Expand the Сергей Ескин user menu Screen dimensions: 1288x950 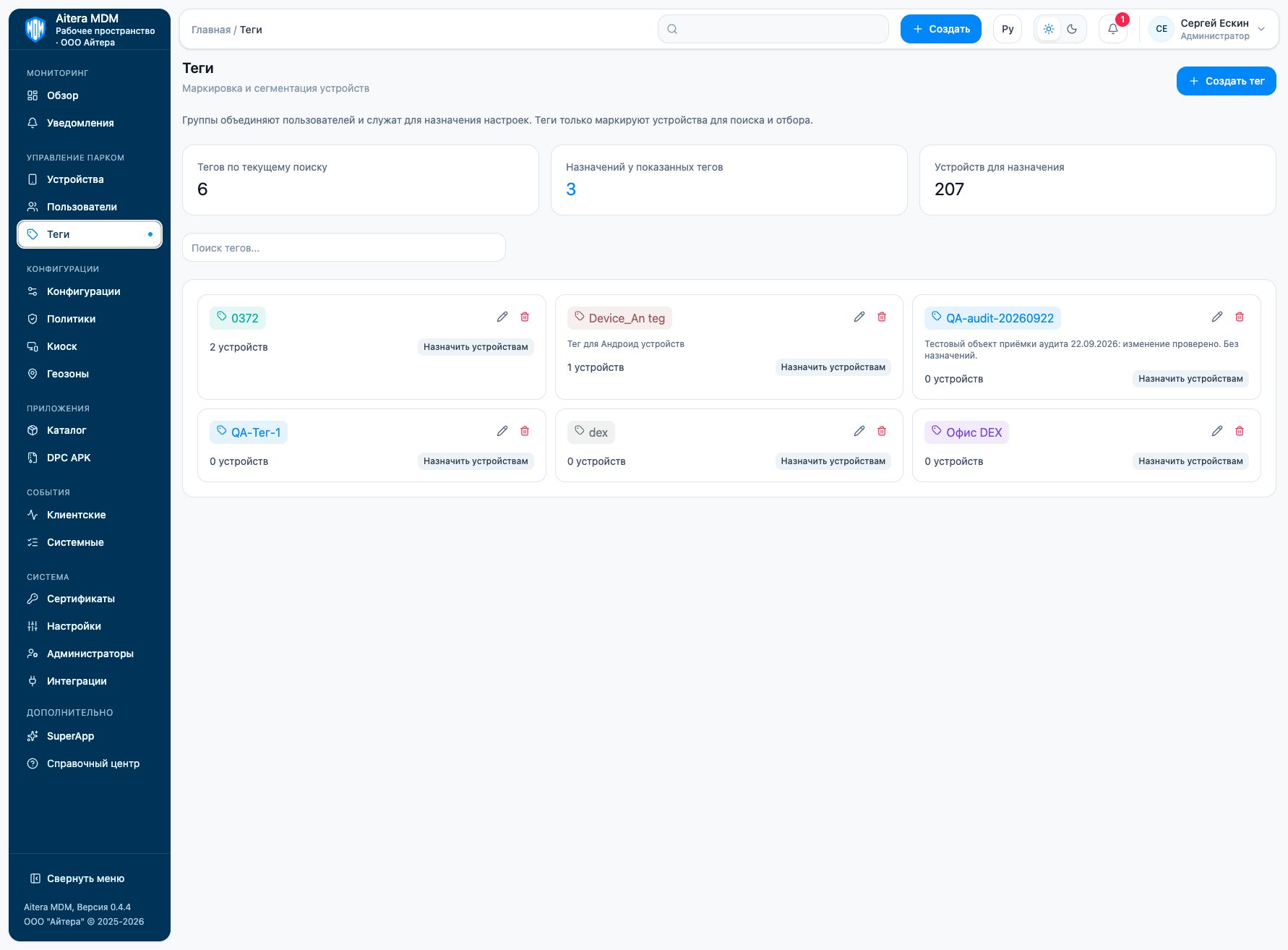pyautogui.click(x=1207, y=29)
